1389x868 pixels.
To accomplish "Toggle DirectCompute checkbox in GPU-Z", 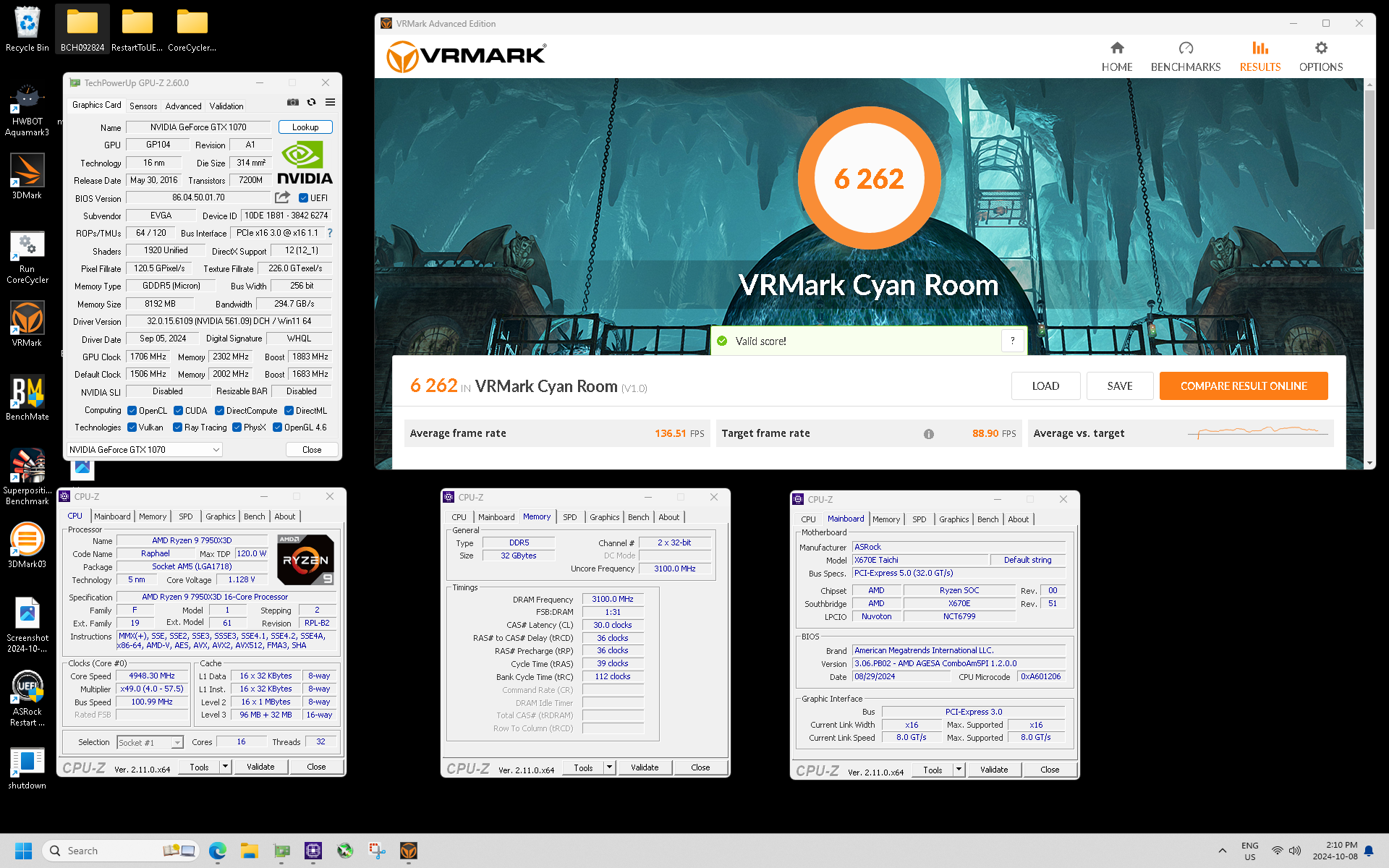I will point(219,411).
